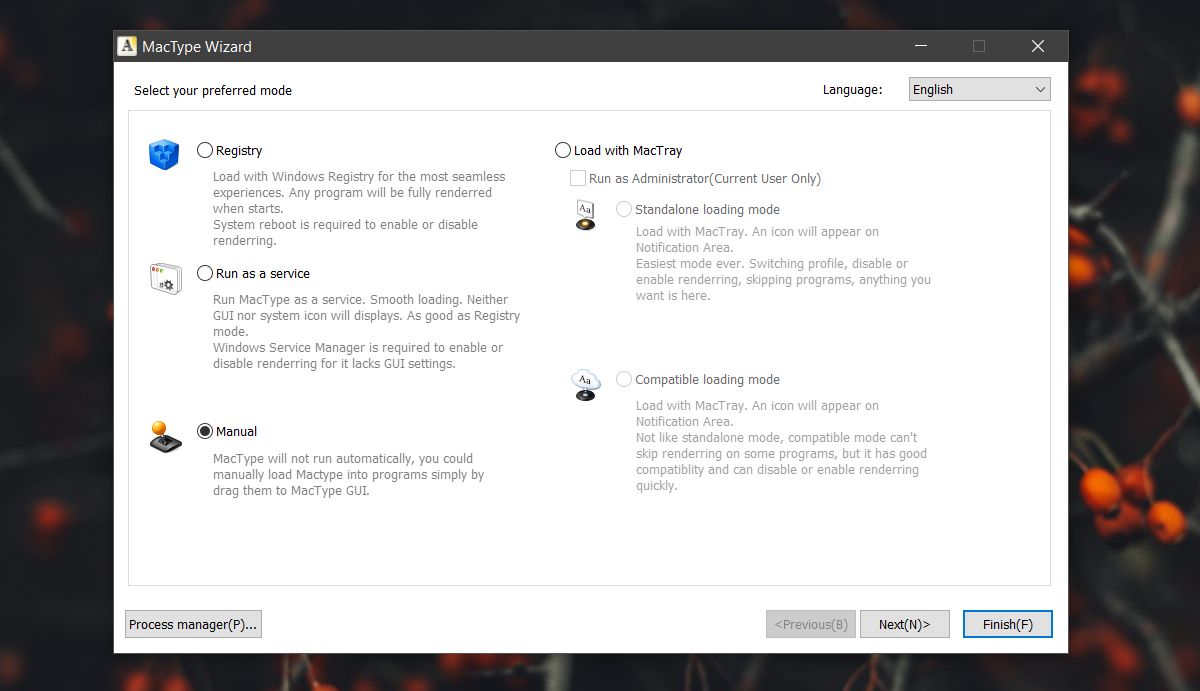Select the Manual mode radio button
Image resolution: width=1200 pixels, height=691 pixels.
(x=205, y=431)
